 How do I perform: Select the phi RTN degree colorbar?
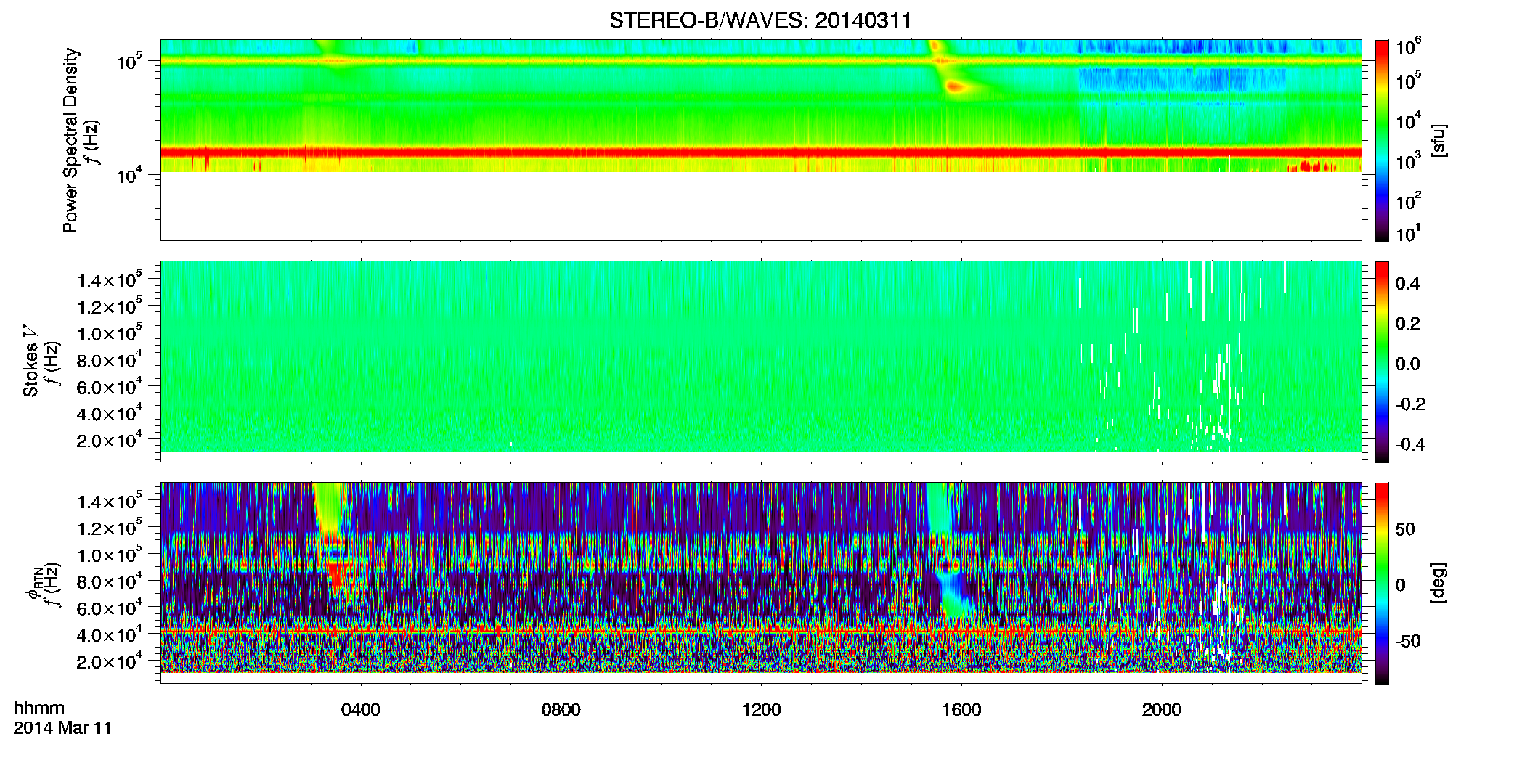[x=1382, y=583]
